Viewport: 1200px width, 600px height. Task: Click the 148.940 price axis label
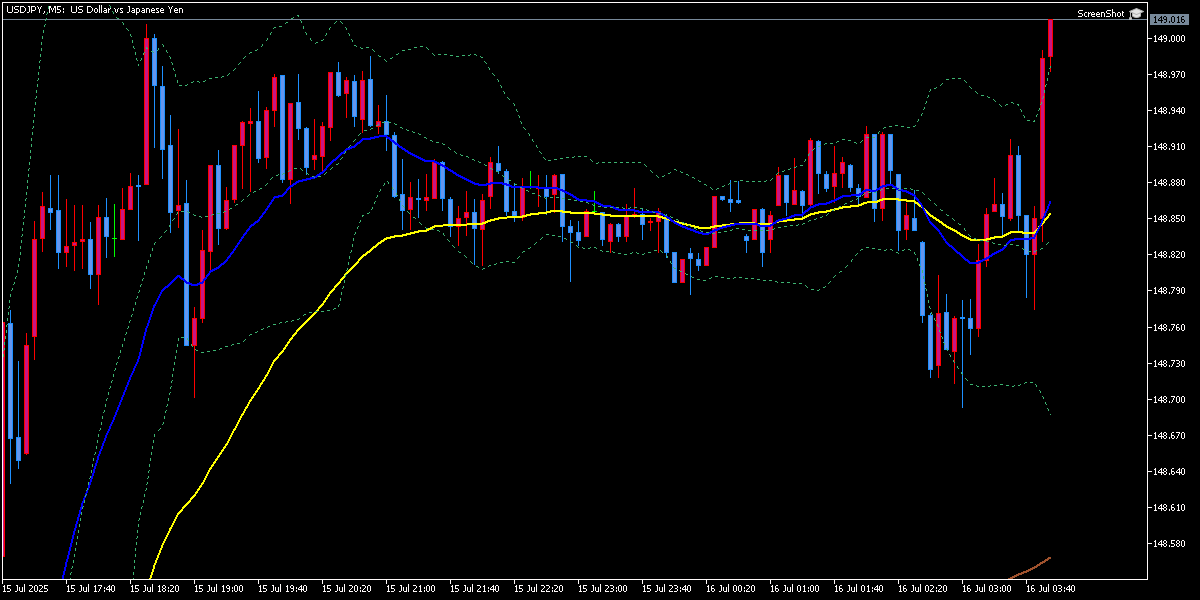[1169, 111]
